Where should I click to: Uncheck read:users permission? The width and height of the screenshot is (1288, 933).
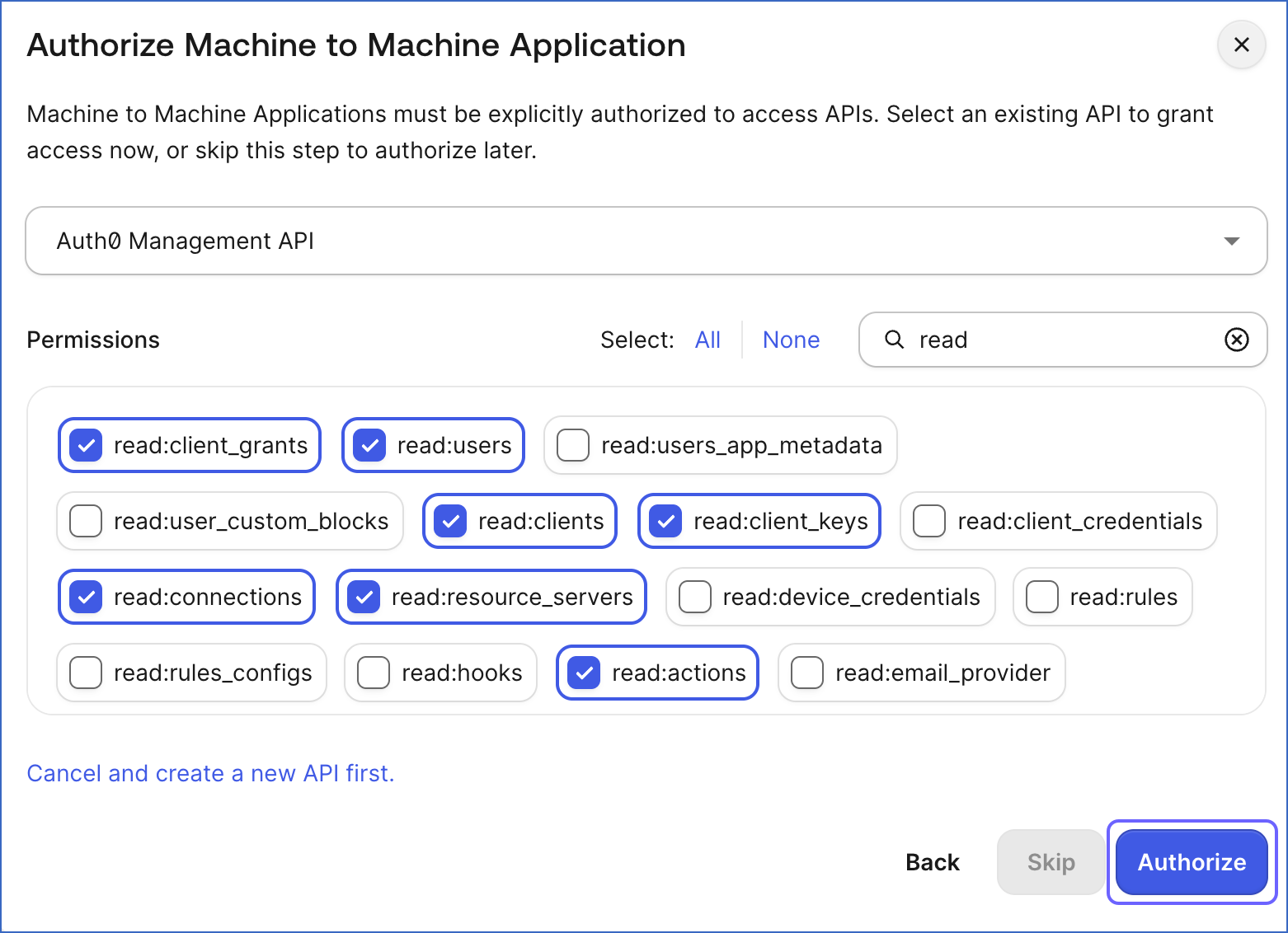click(x=369, y=446)
